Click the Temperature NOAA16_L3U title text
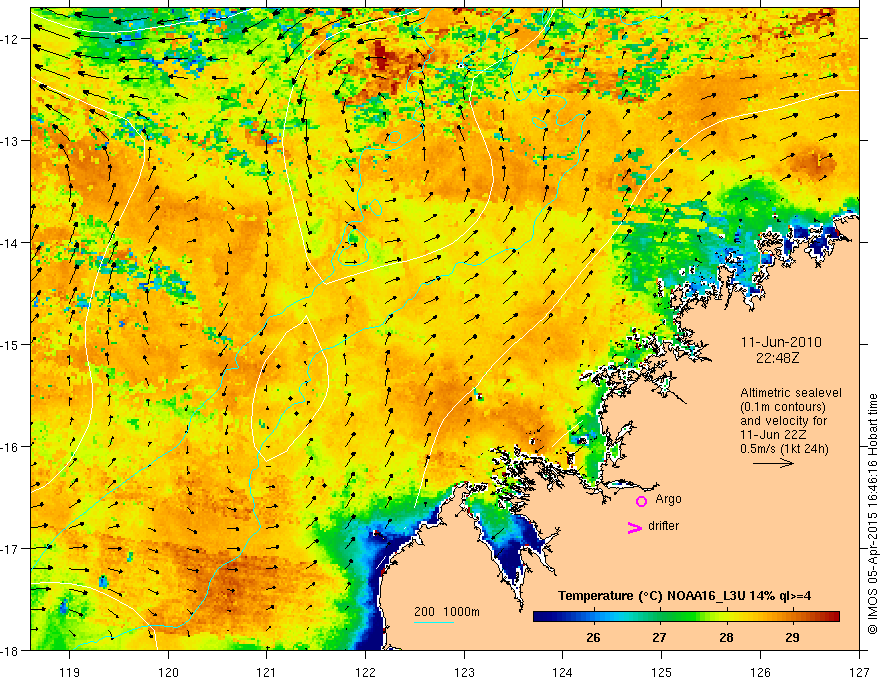This screenshot has height=680, width=880. click(684, 596)
